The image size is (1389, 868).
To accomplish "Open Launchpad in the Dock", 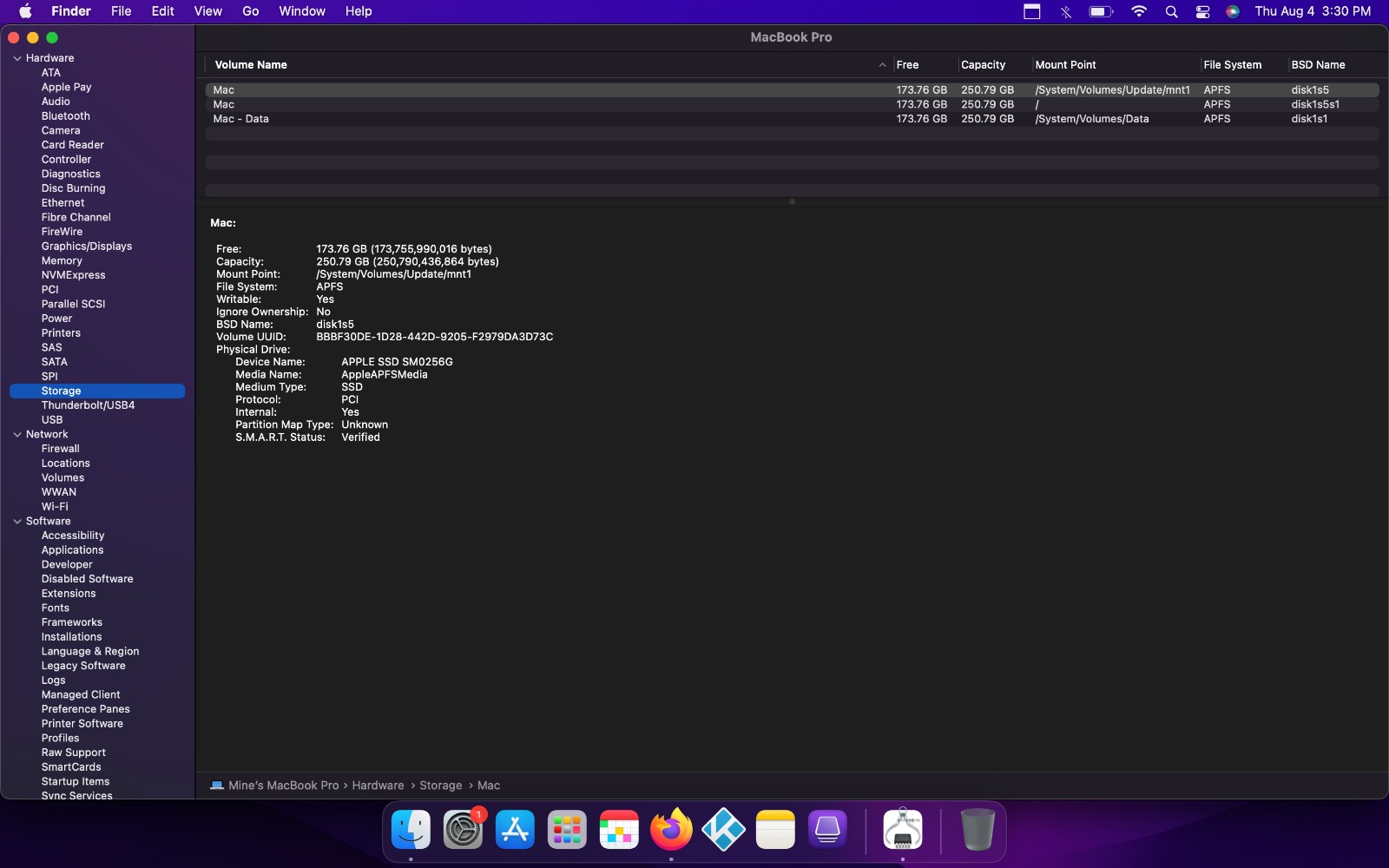I will [567, 830].
